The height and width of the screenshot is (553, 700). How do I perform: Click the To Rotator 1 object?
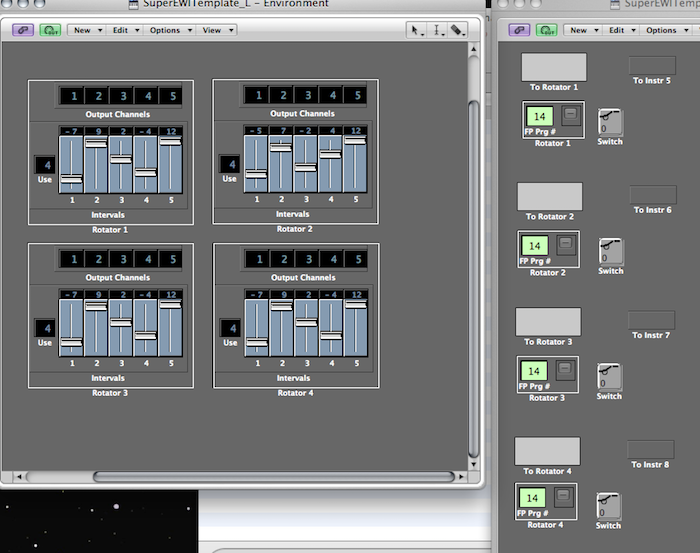tap(554, 67)
